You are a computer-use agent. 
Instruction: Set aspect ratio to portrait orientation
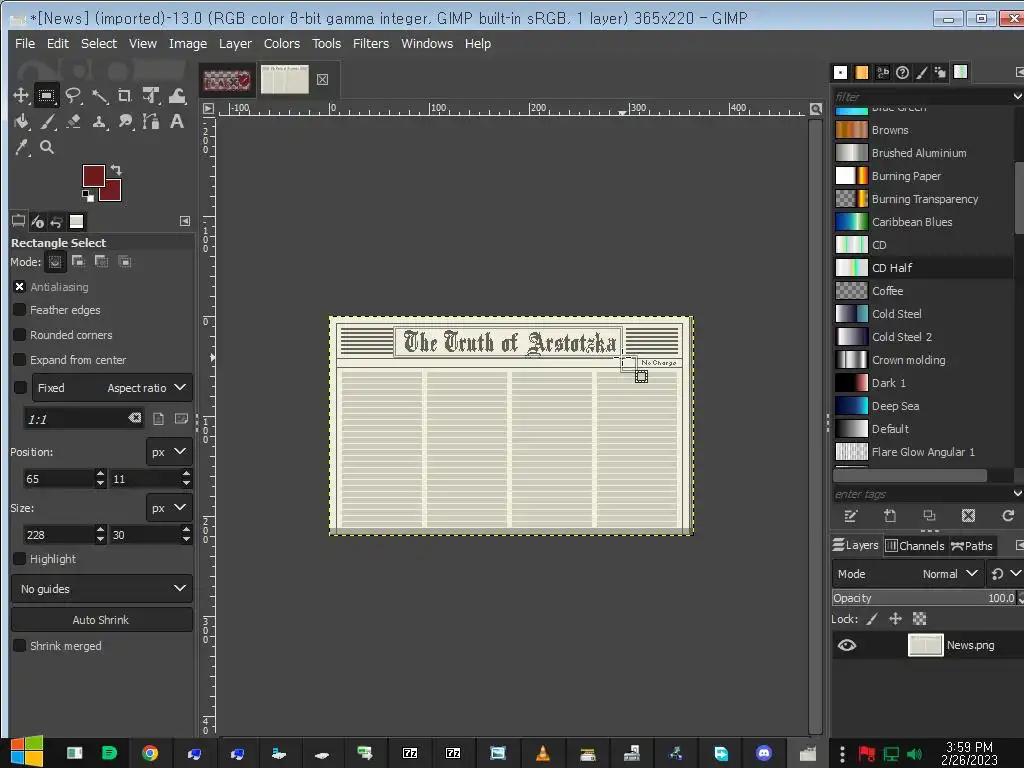(x=158, y=419)
